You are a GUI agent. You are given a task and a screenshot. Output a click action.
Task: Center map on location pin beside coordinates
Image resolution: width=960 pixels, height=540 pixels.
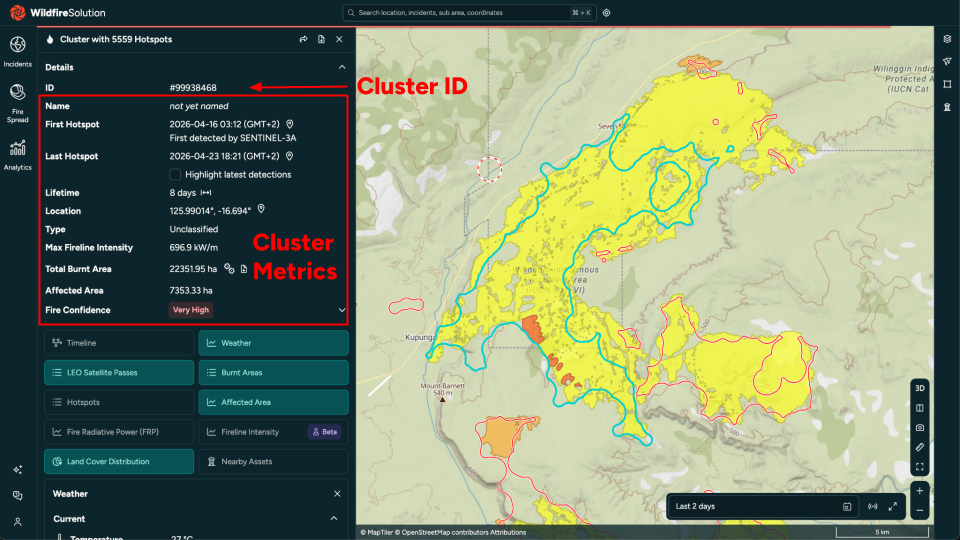pyautogui.click(x=261, y=209)
